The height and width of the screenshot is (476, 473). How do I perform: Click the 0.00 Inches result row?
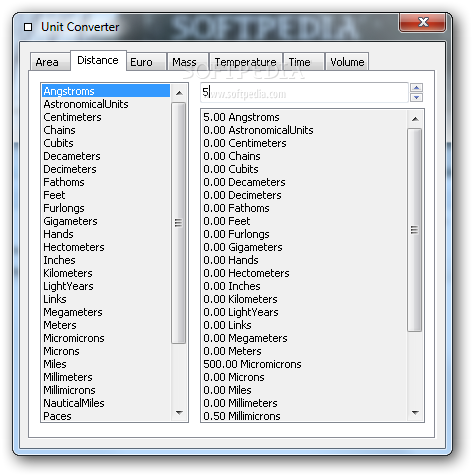click(x=304, y=286)
